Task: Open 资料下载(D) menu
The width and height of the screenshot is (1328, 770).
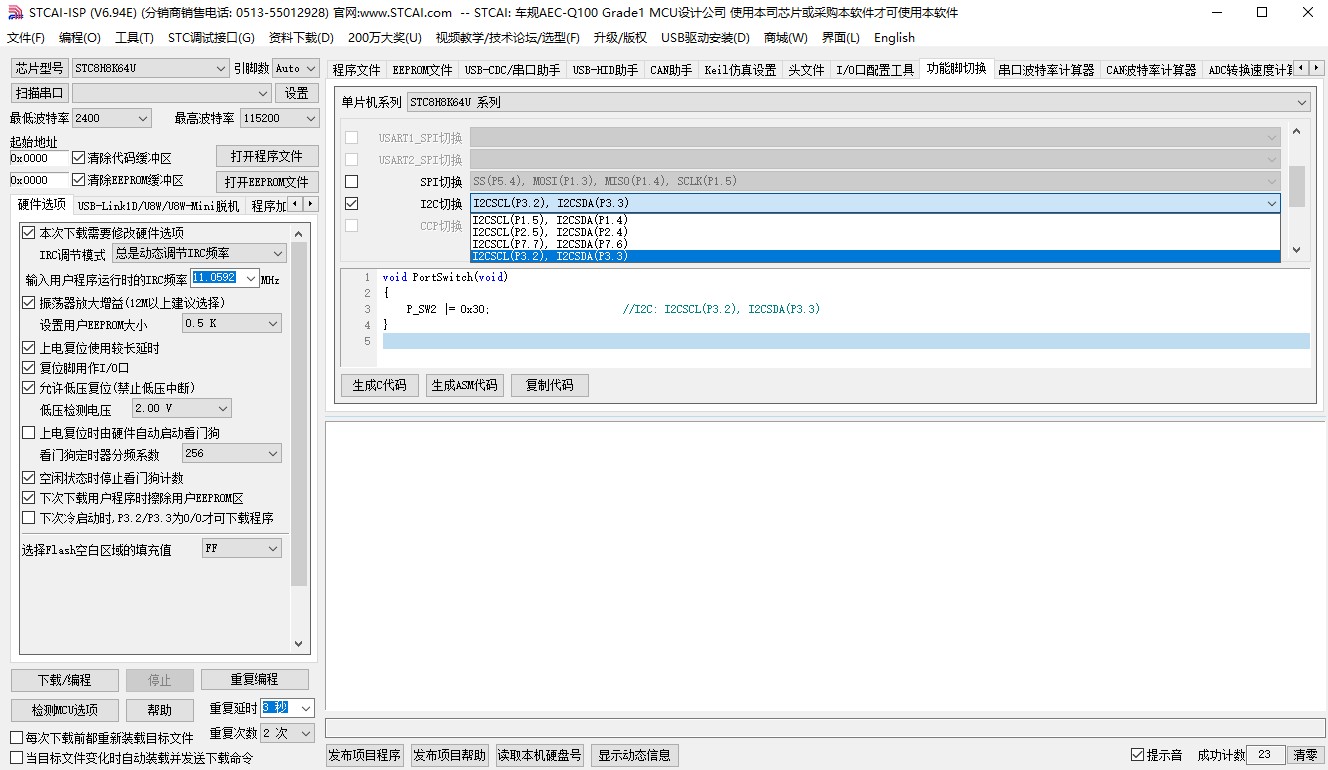Action: point(301,38)
